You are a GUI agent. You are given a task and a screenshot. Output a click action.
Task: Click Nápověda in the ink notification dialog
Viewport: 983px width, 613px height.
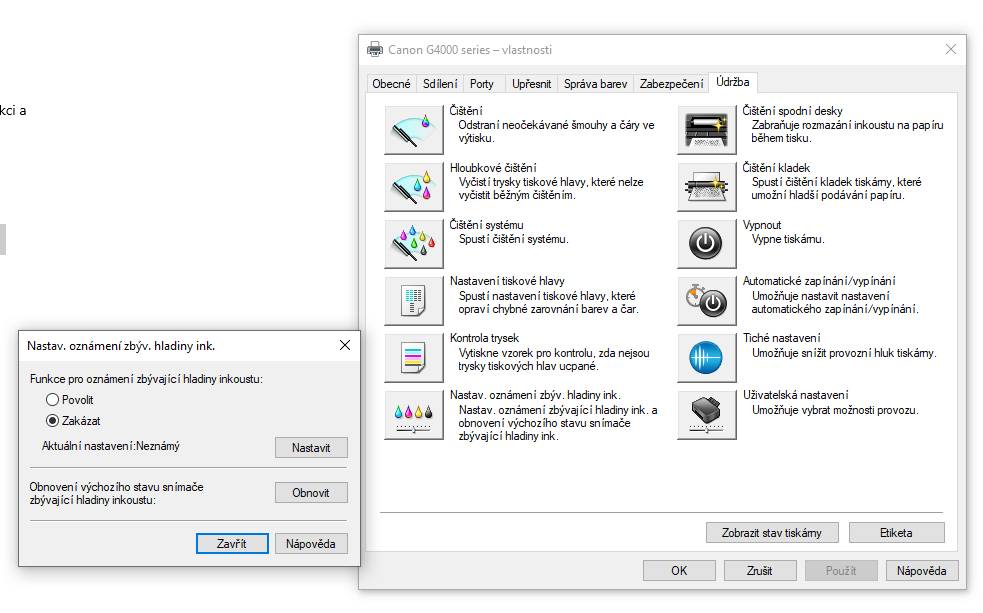pos(311,543)
